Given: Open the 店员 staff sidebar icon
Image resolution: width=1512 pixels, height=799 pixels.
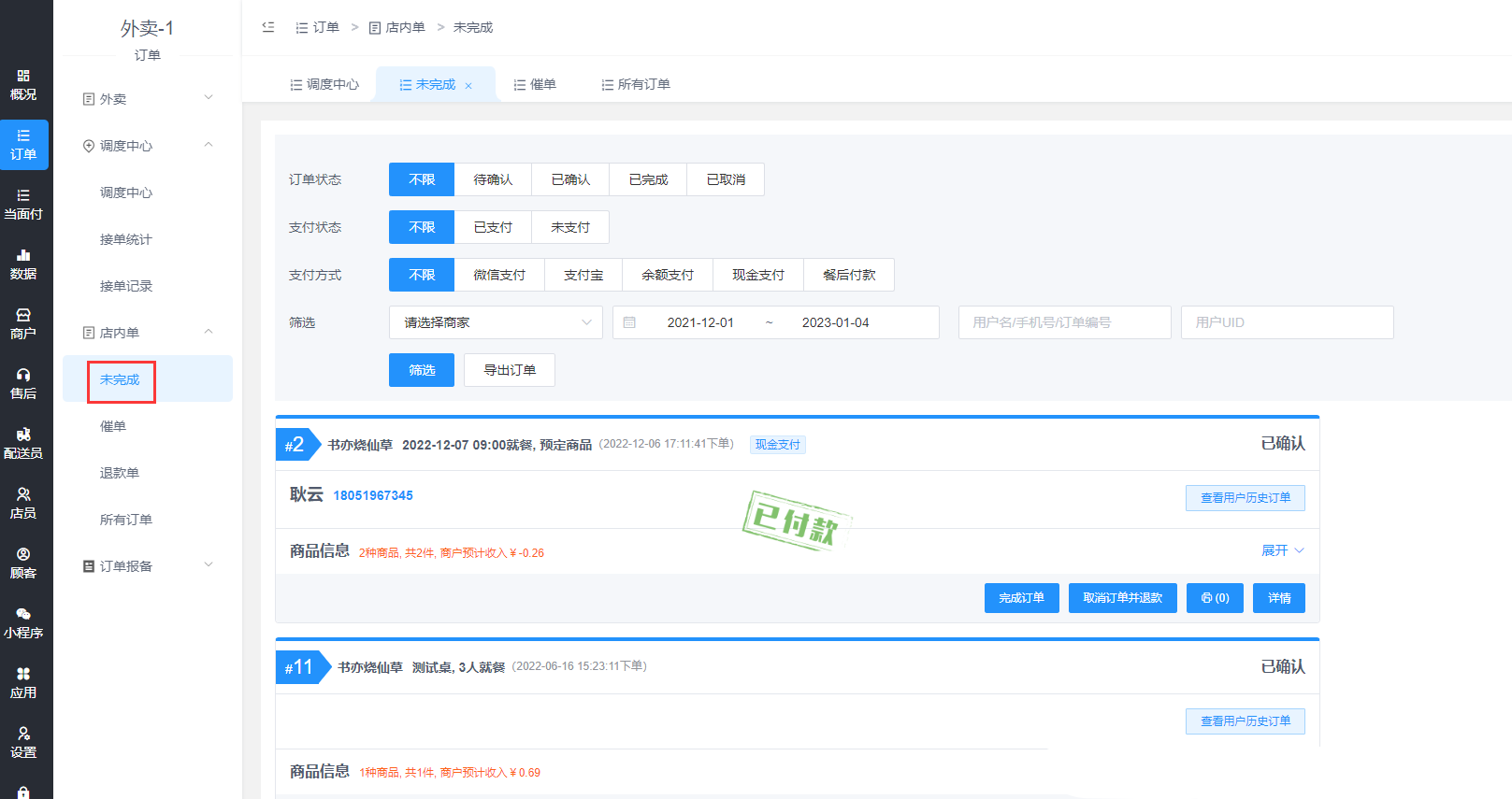Looking at the screenshot, I should pyautogui.click(x=23, y=504).
